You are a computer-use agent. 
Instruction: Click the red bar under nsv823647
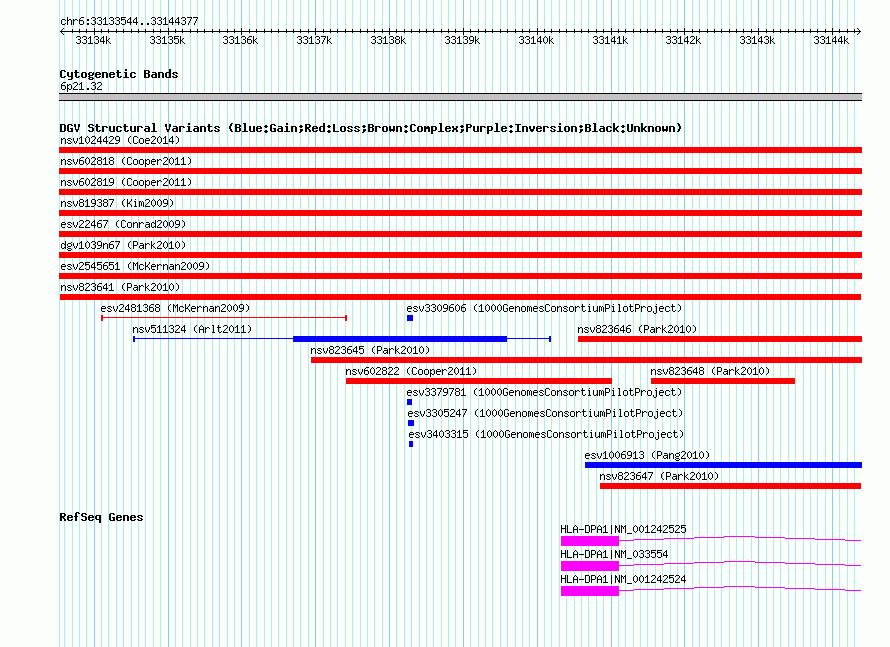coord(731,486)
